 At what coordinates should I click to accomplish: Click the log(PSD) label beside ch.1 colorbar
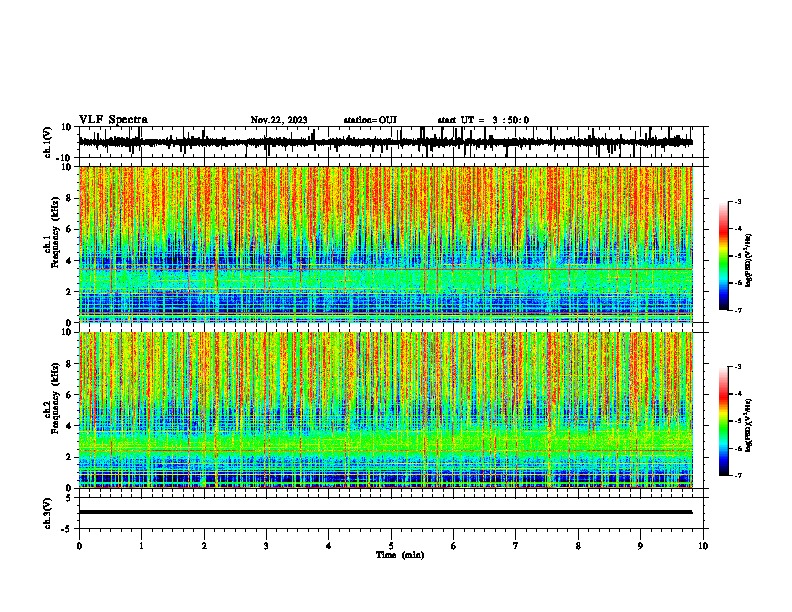click(749, 260)
